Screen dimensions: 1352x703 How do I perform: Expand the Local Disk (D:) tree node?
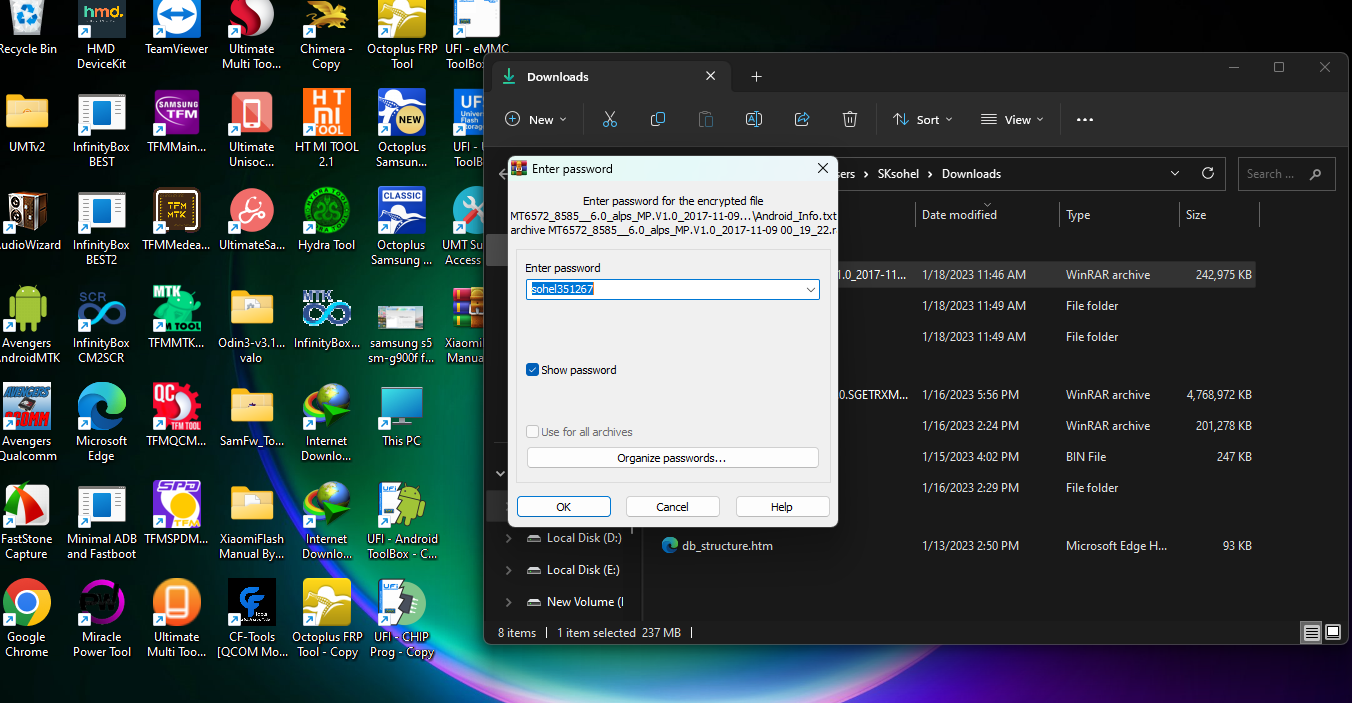pyautogui.click(x=508, y=538)
